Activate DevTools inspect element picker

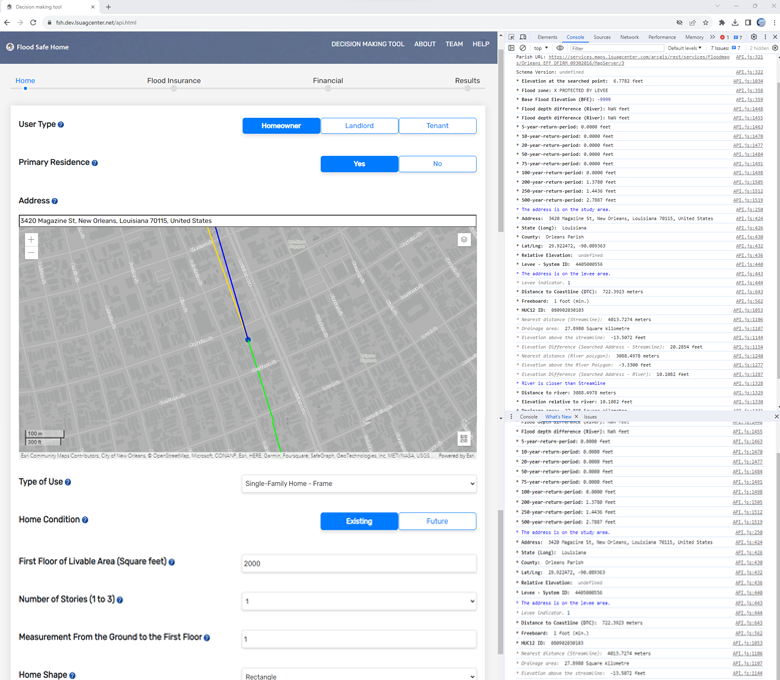(511, 37)
